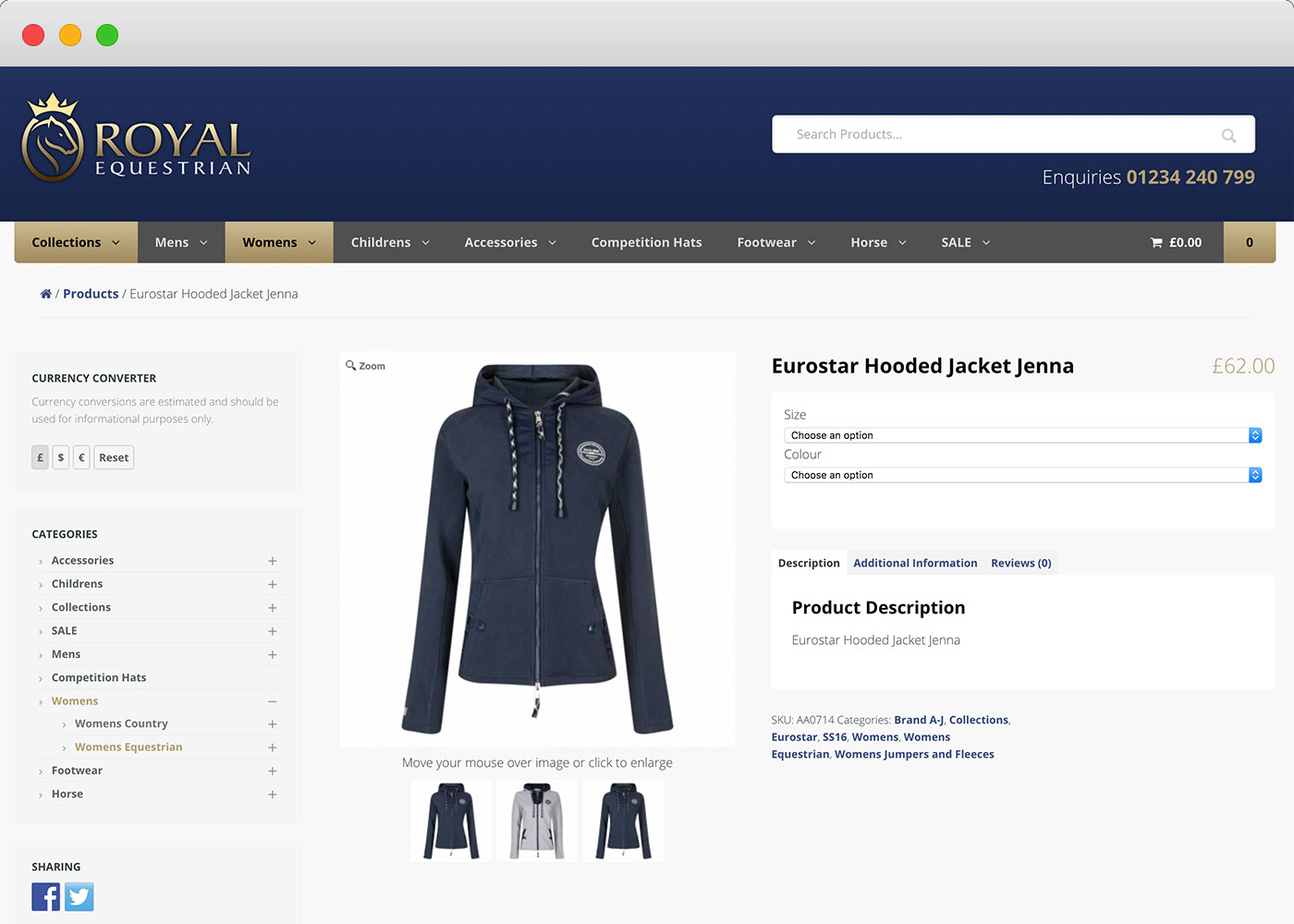The image size is (1294, 924).
Task: Share via the Twitter icon
Action: (x=79, y=896)
